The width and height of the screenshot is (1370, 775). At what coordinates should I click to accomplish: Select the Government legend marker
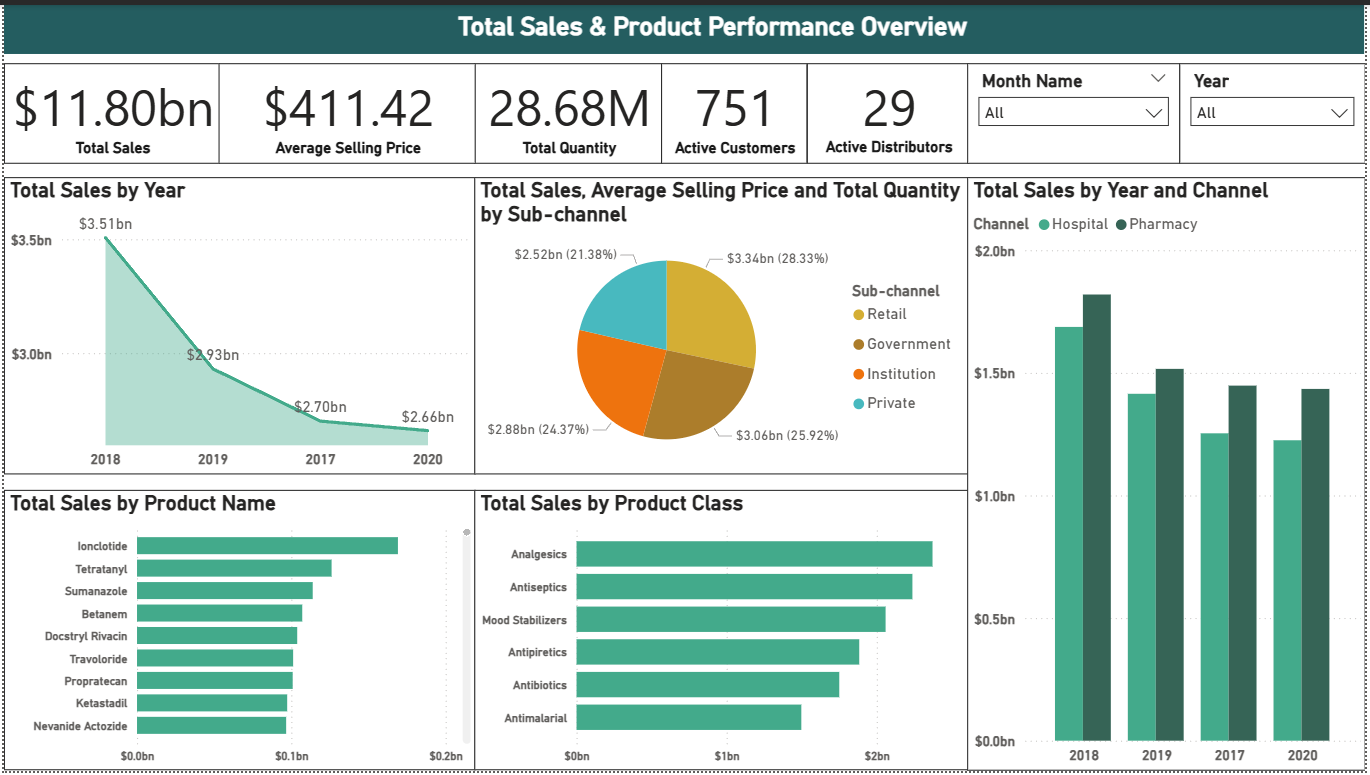pyautogui.click(x=858, y=345)
